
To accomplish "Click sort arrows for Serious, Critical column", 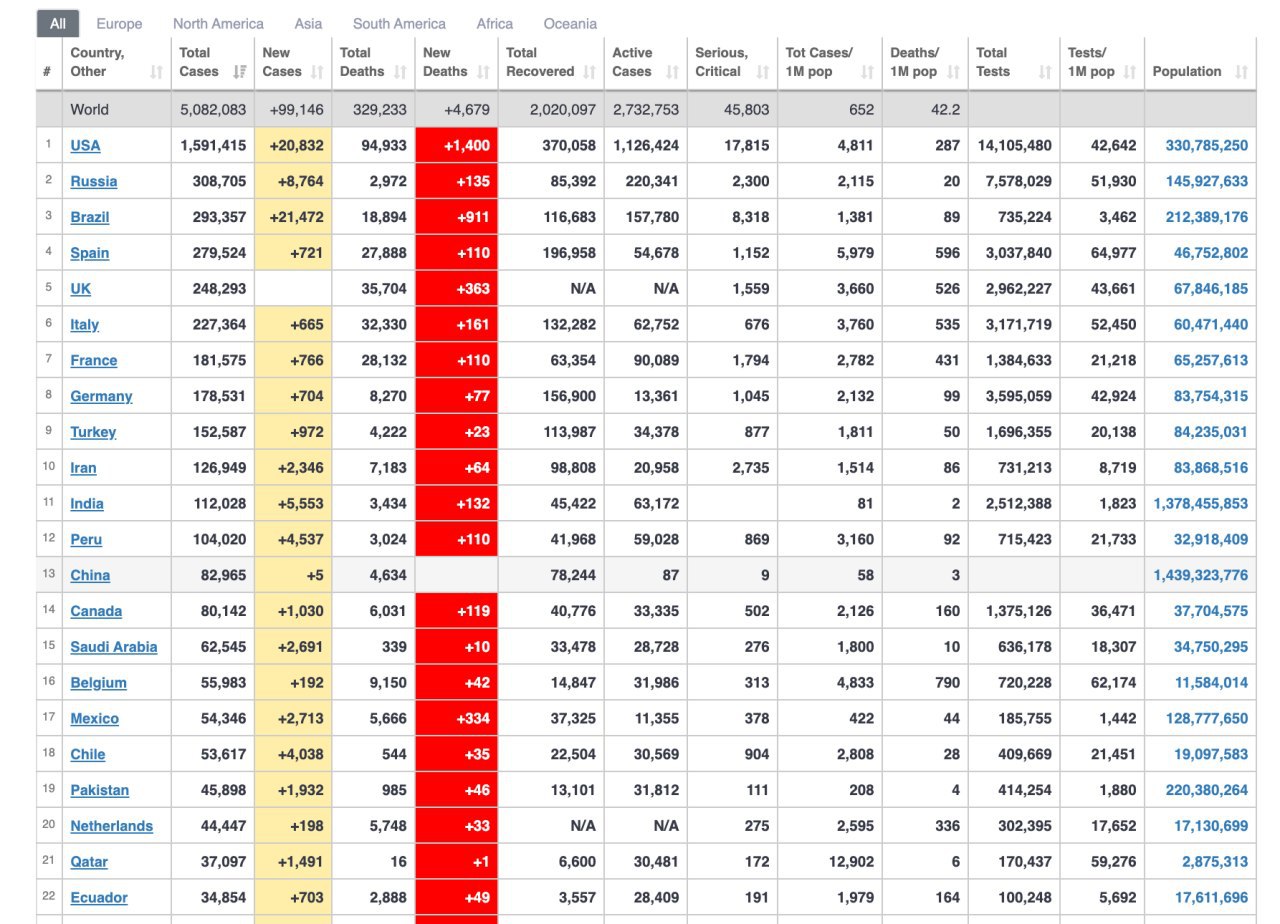I will pos(763,72).
